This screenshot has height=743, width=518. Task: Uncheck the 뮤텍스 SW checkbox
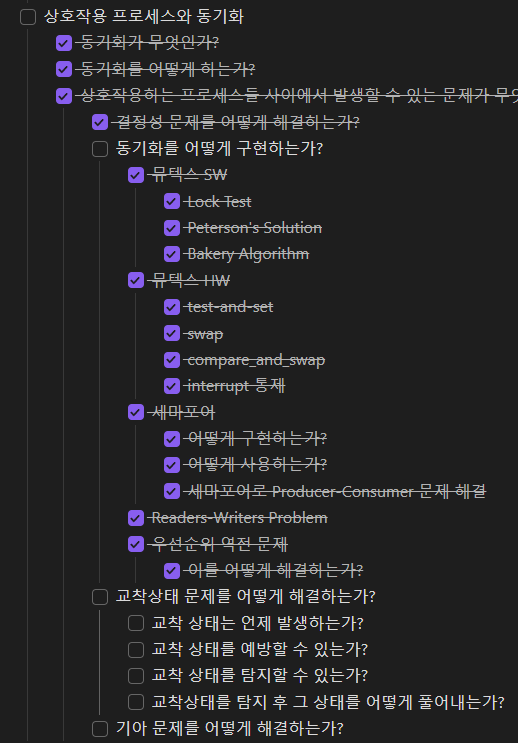(x=136, y=175)
